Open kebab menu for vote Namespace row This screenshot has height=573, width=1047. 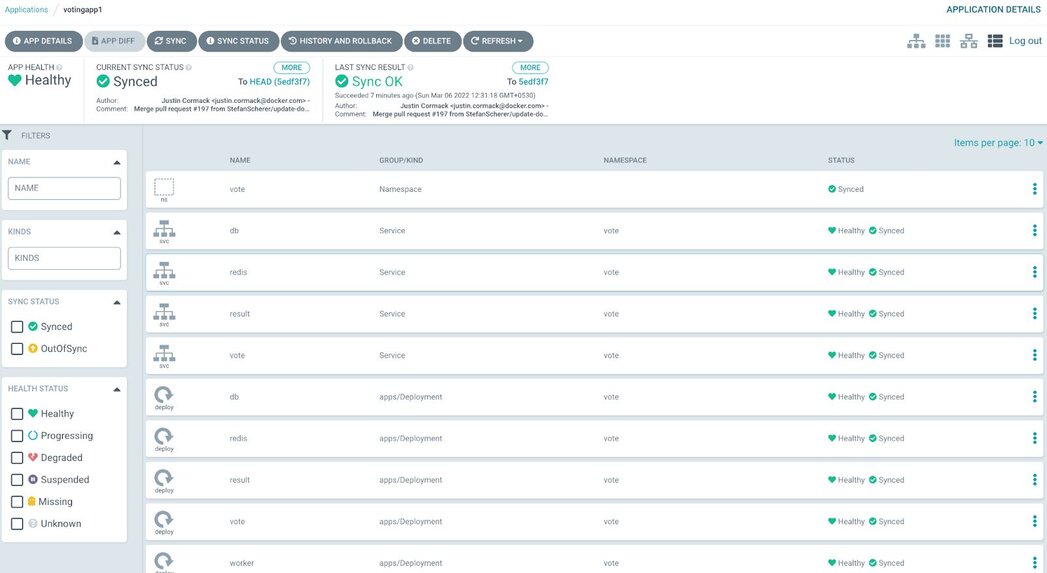coord(1034,189)
